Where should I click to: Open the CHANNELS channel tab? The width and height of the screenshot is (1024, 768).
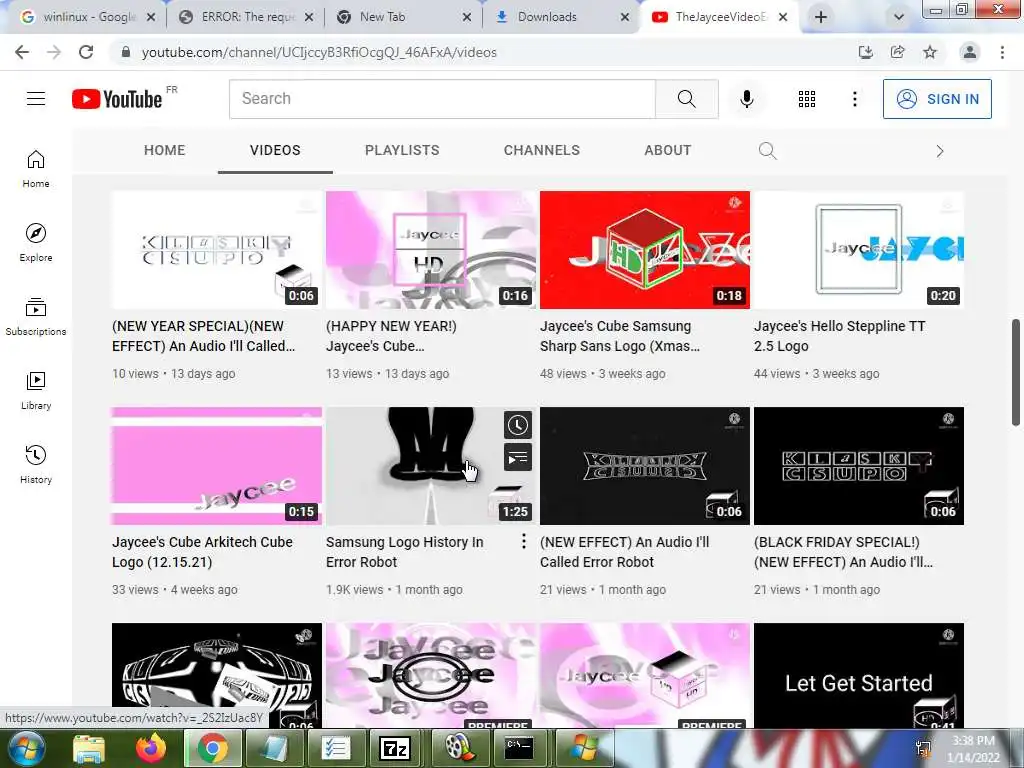pos(541,150)
